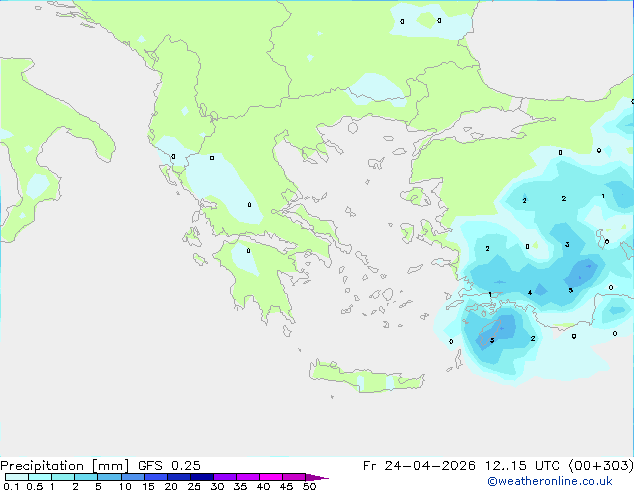Click the purple arrow tip ending the legend
This screenshot has height=490, width=634.
coord(317,477)
